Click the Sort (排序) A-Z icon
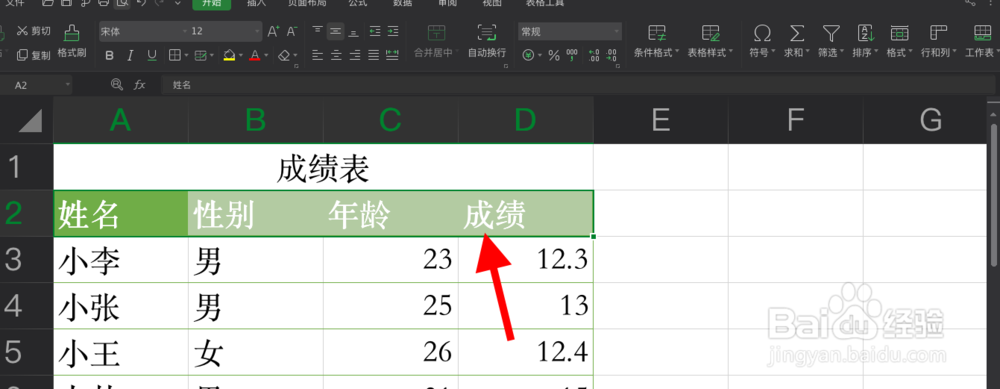The image size is (1000, 389). (865, 33)
